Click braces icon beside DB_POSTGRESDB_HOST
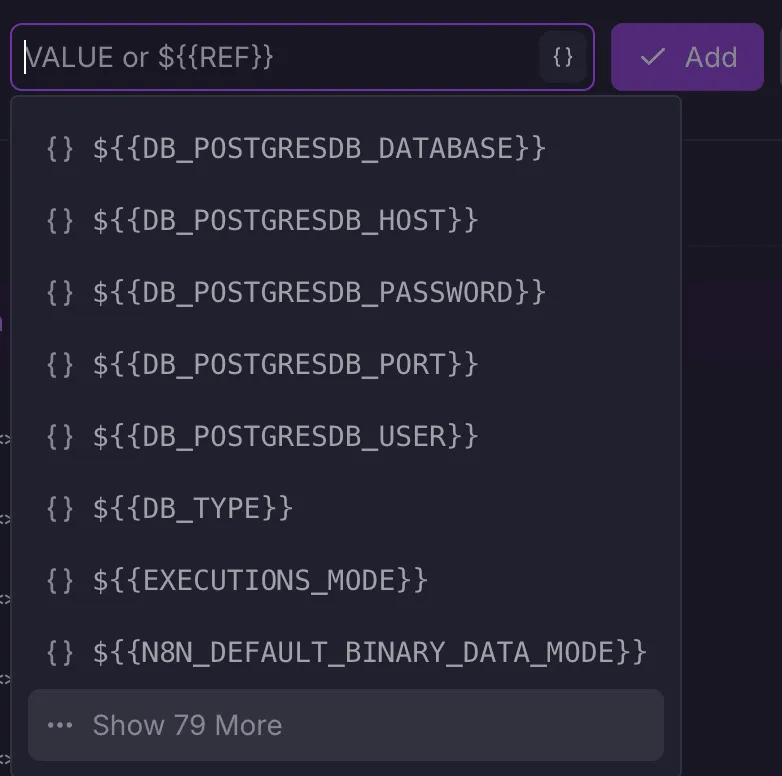The height and width of the screenshot is (776, 782). (x=60, y=220)
